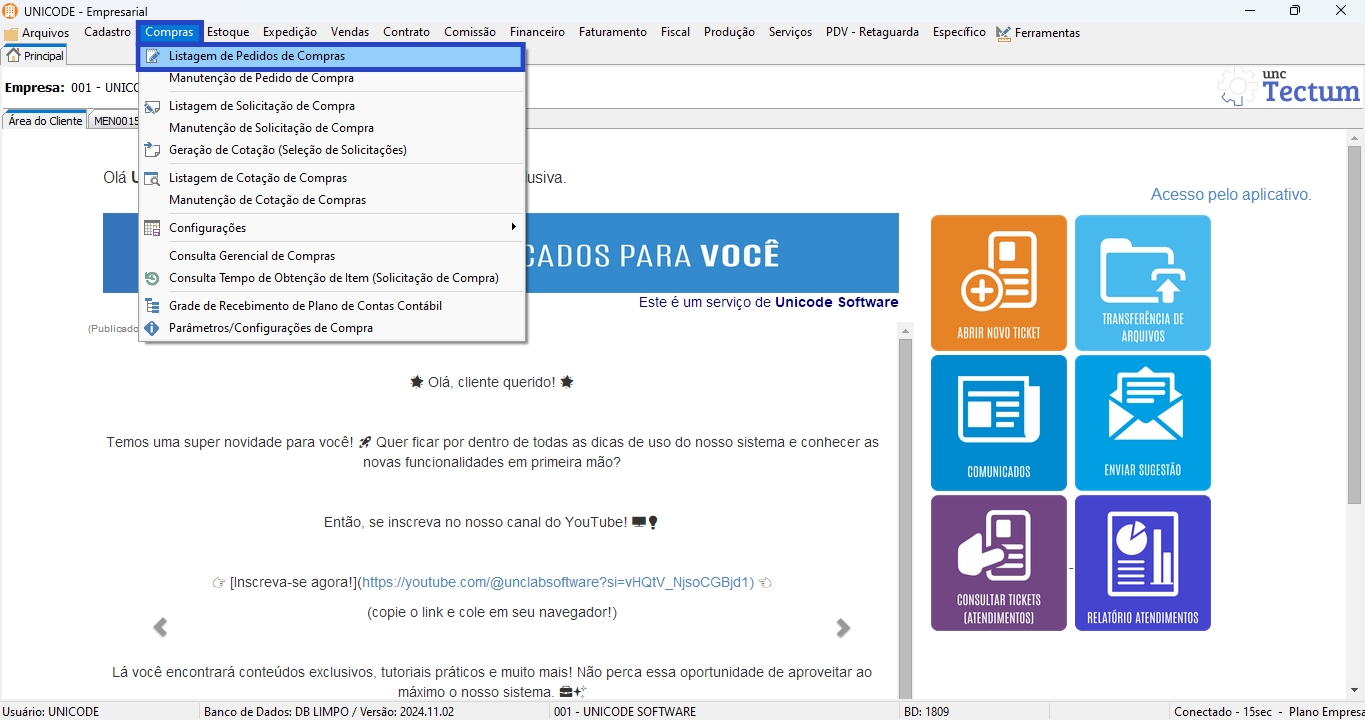Open the Abrir Novo Ticket tile
The height and width of the screenshot is (720, 1365).
pos(998,283)
